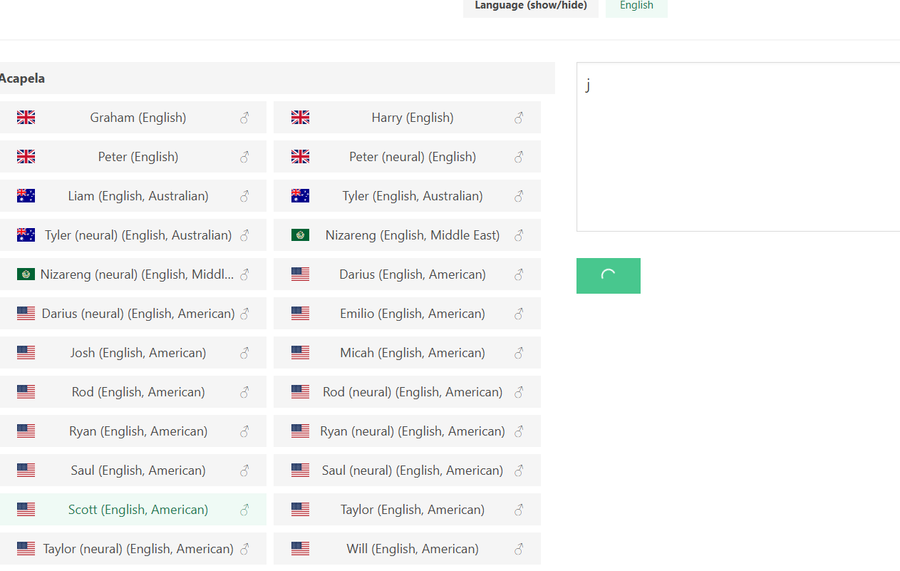Viewport: 900px width, 571px height.
Task: Click the Australian flag beside Liam
Action: point(26,196)
